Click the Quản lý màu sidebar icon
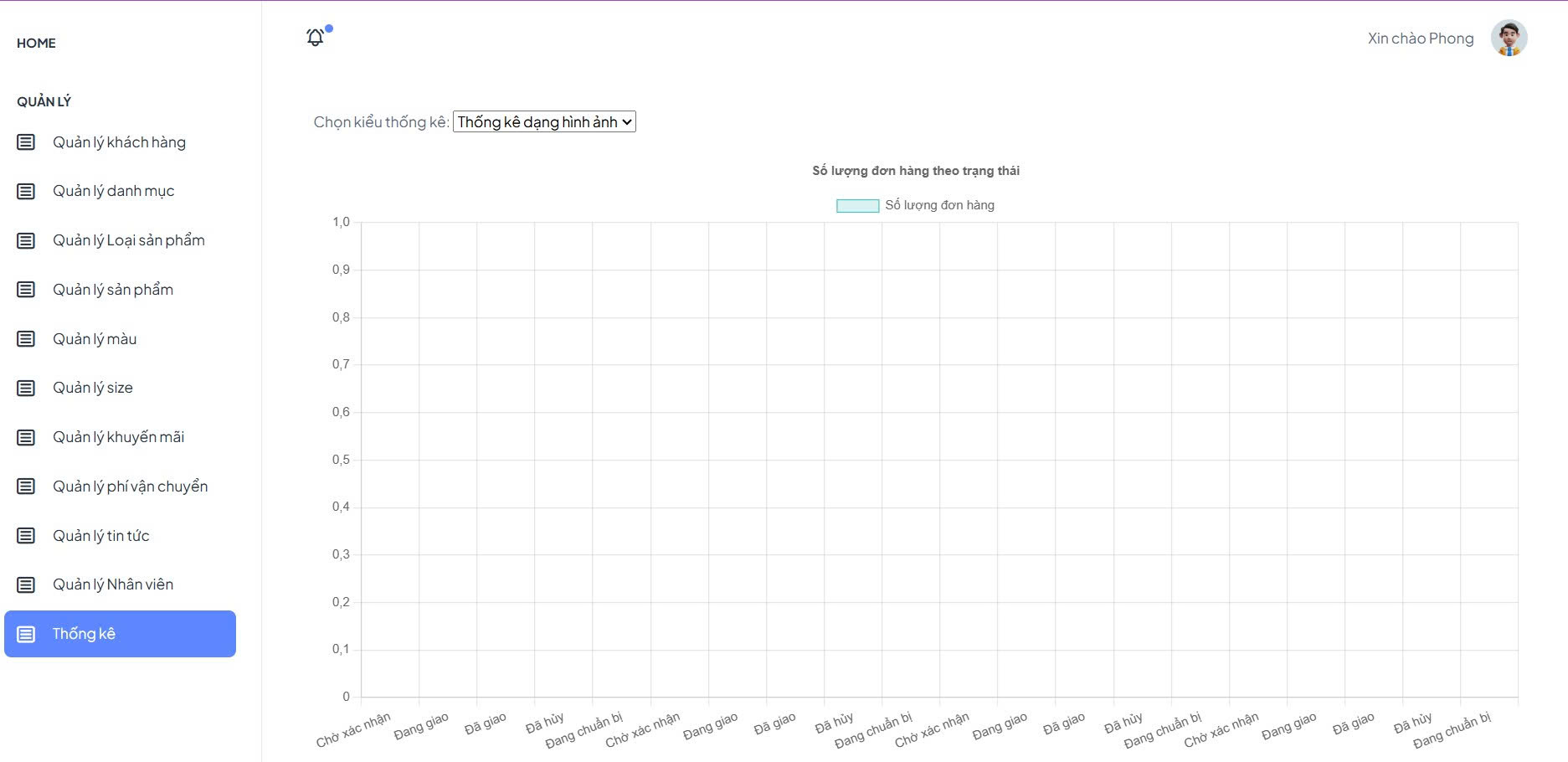 [24, 338]
